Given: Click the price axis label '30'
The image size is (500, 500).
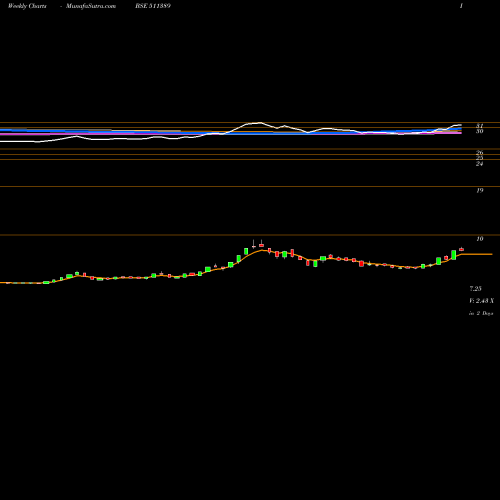Looking at the screenshot, I should pos(479,131).
